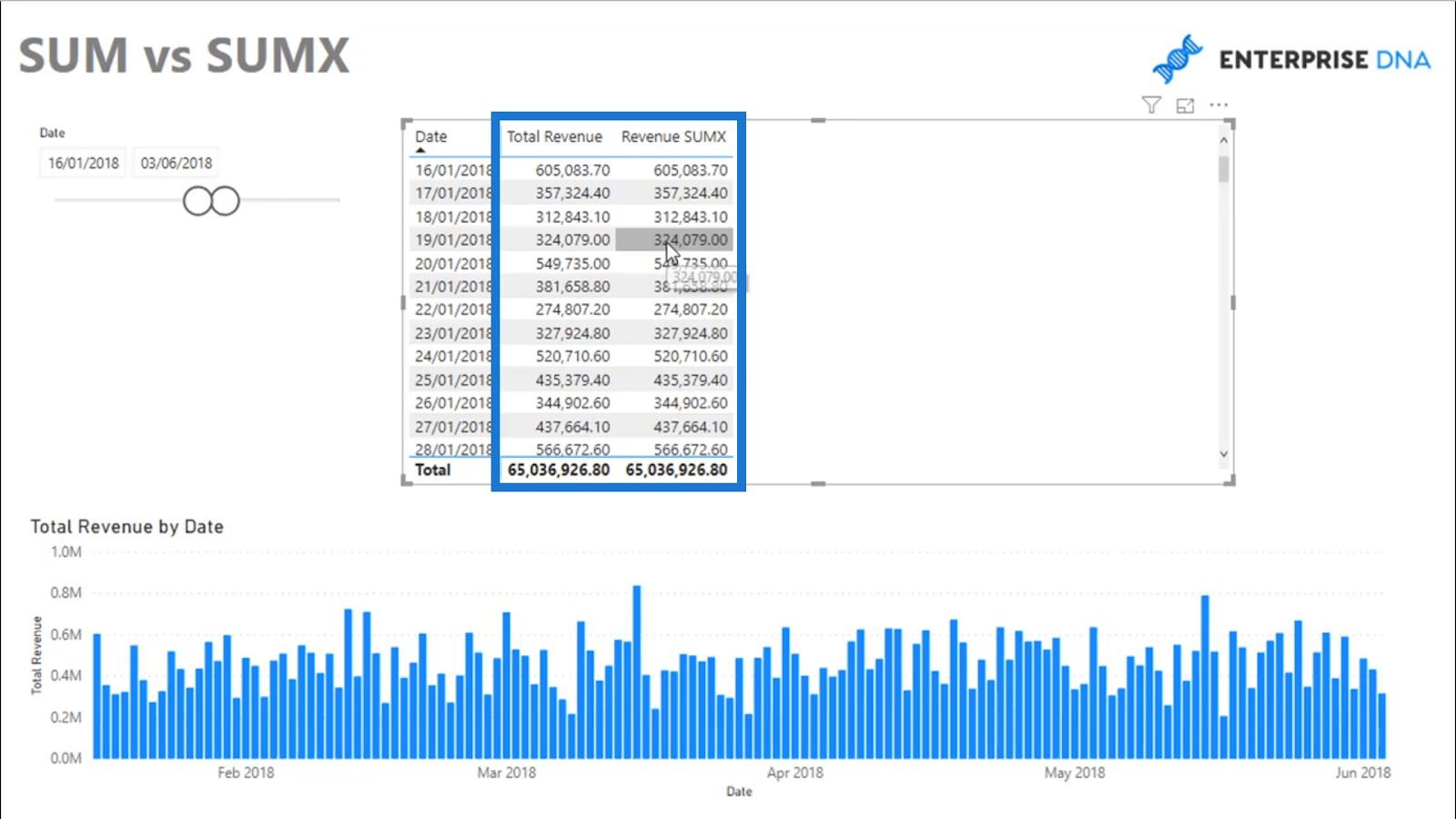Click the Jun 2018 axis label
1456x819 pixels.
[x=1363, y=773]
